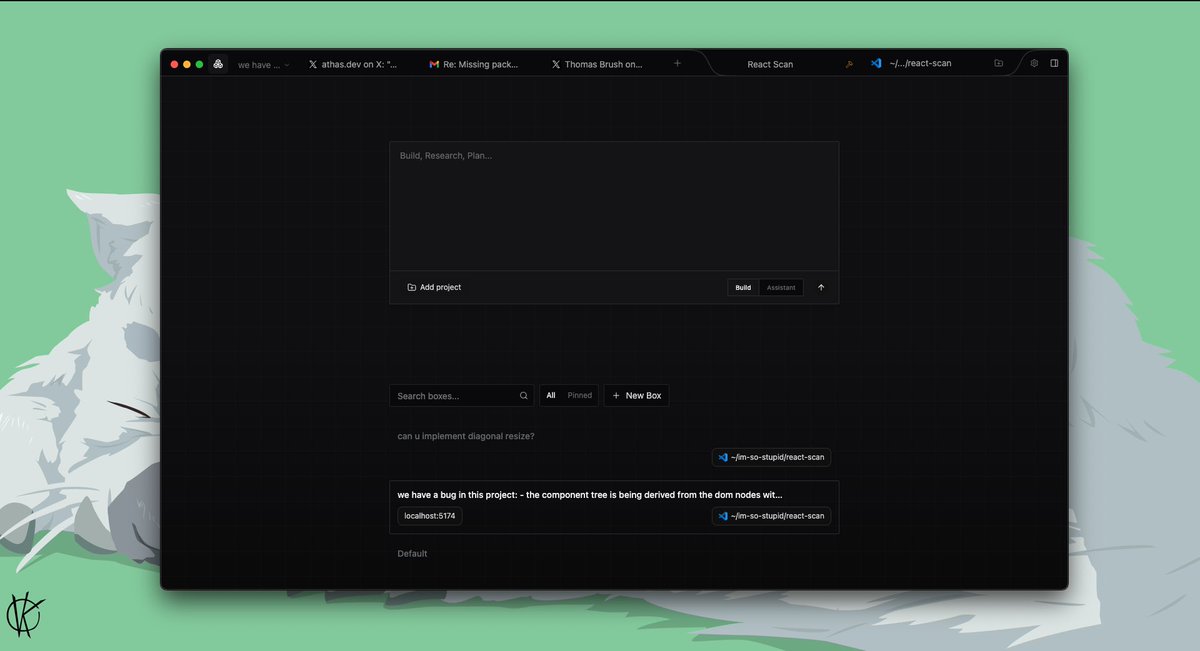Show All boxes filter
This screenshot has height=651, width=1200.
pyautogui.click(x=551, y=396)
